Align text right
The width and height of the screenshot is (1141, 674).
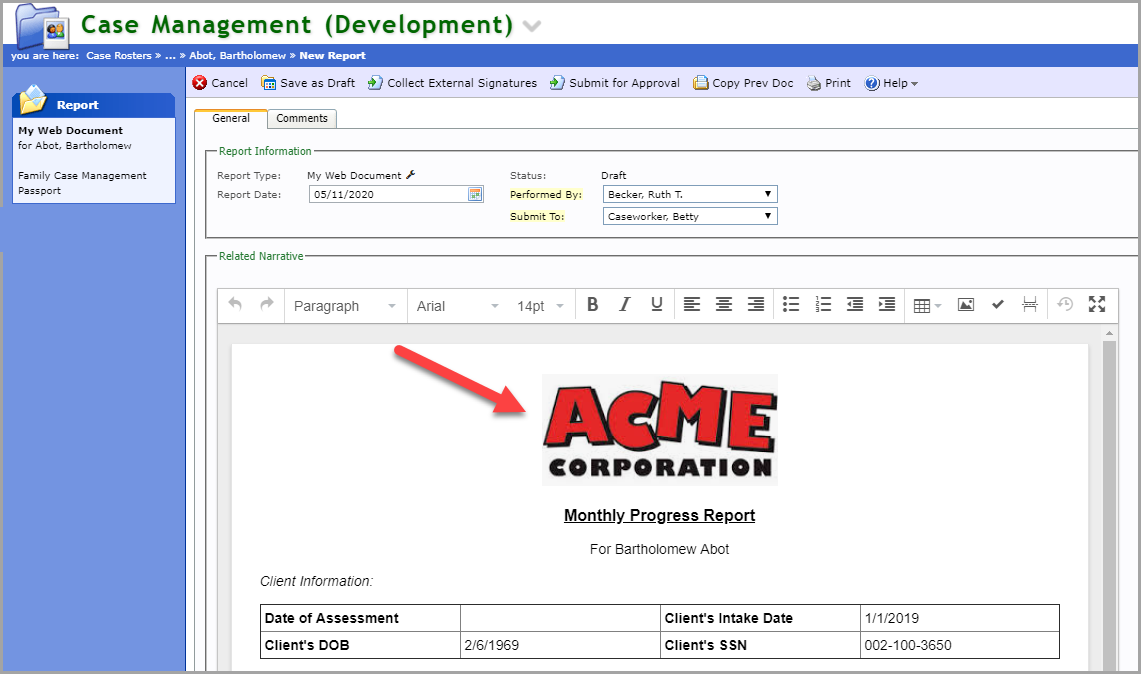point(755,305)
